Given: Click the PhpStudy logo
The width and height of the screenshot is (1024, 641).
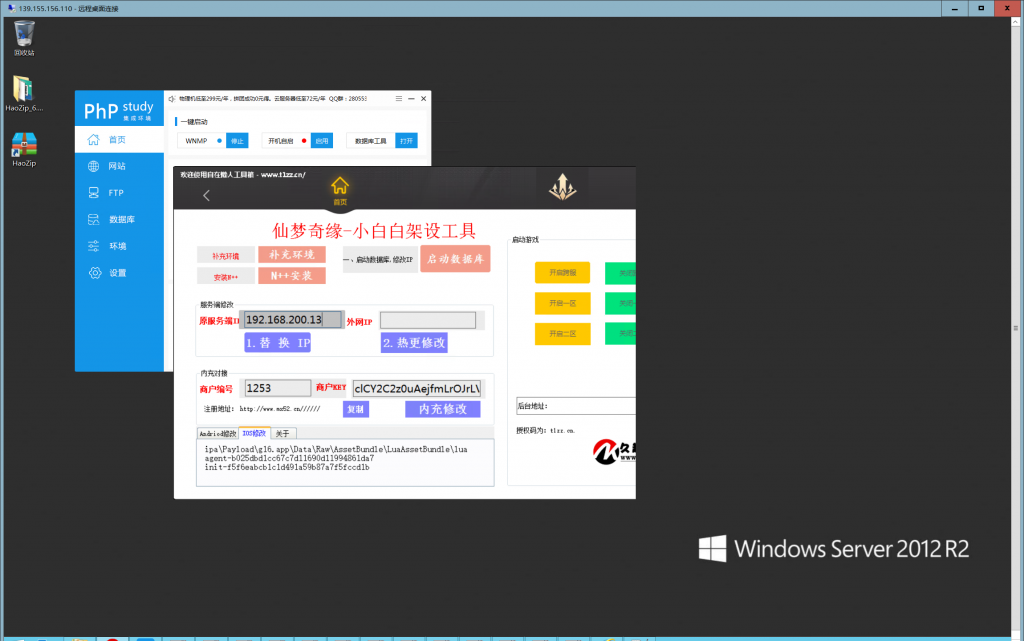Looking at the screenshot, I should click(119, 110).
